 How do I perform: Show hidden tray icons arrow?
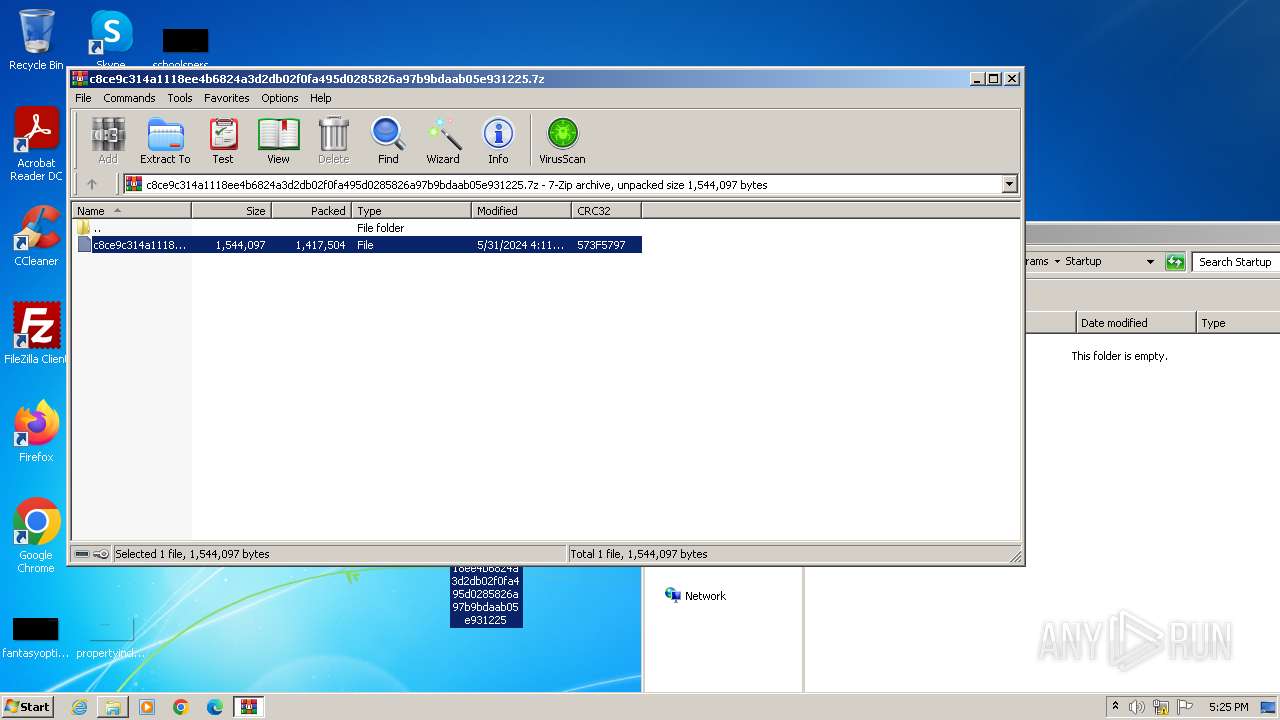1115,707
